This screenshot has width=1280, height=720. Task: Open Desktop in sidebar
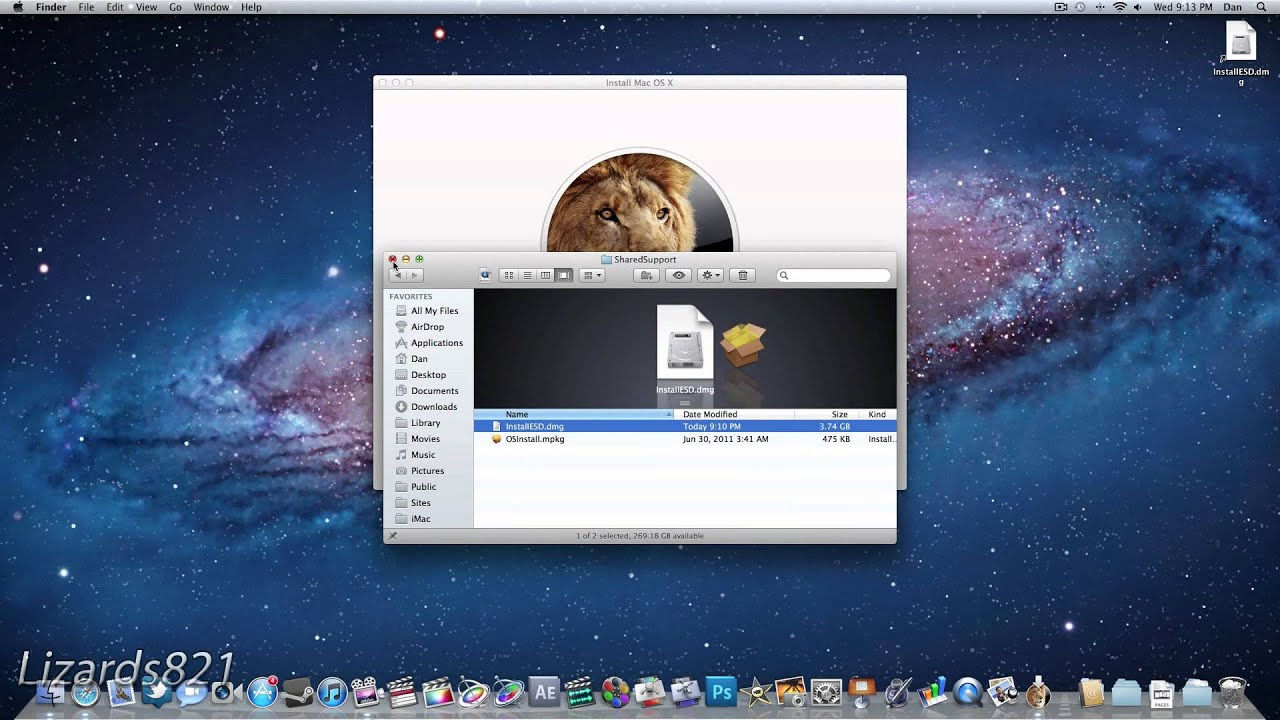(x=420, y=375)
